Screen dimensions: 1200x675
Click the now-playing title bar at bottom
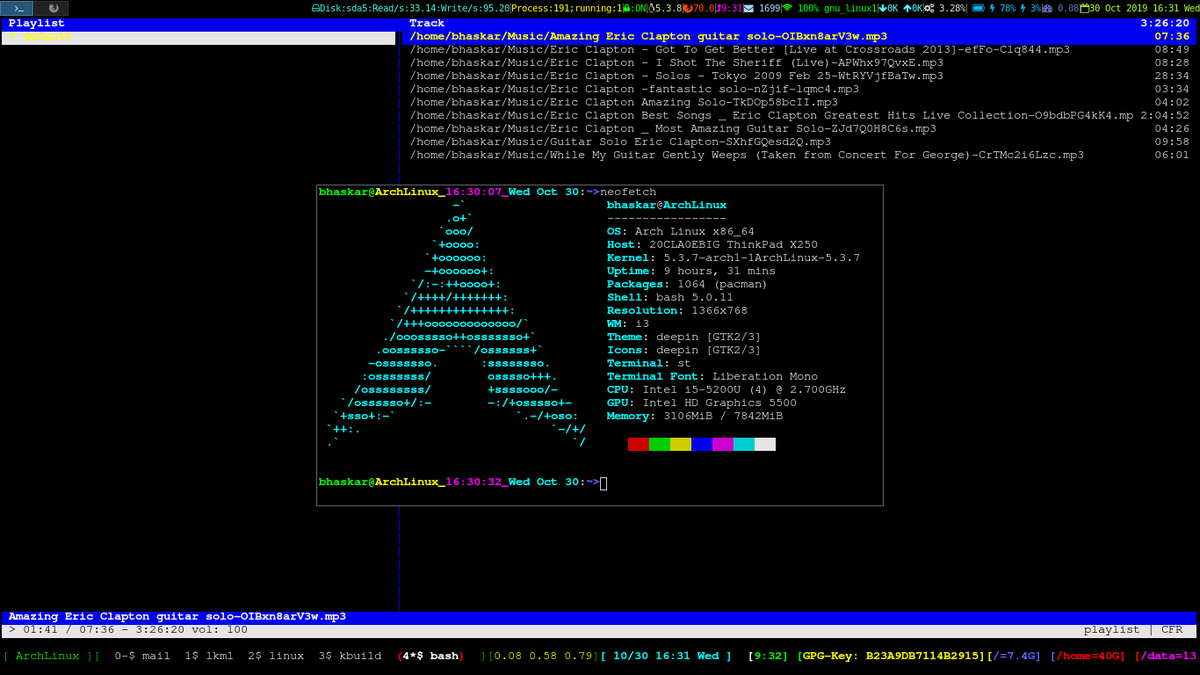(600, 617)
